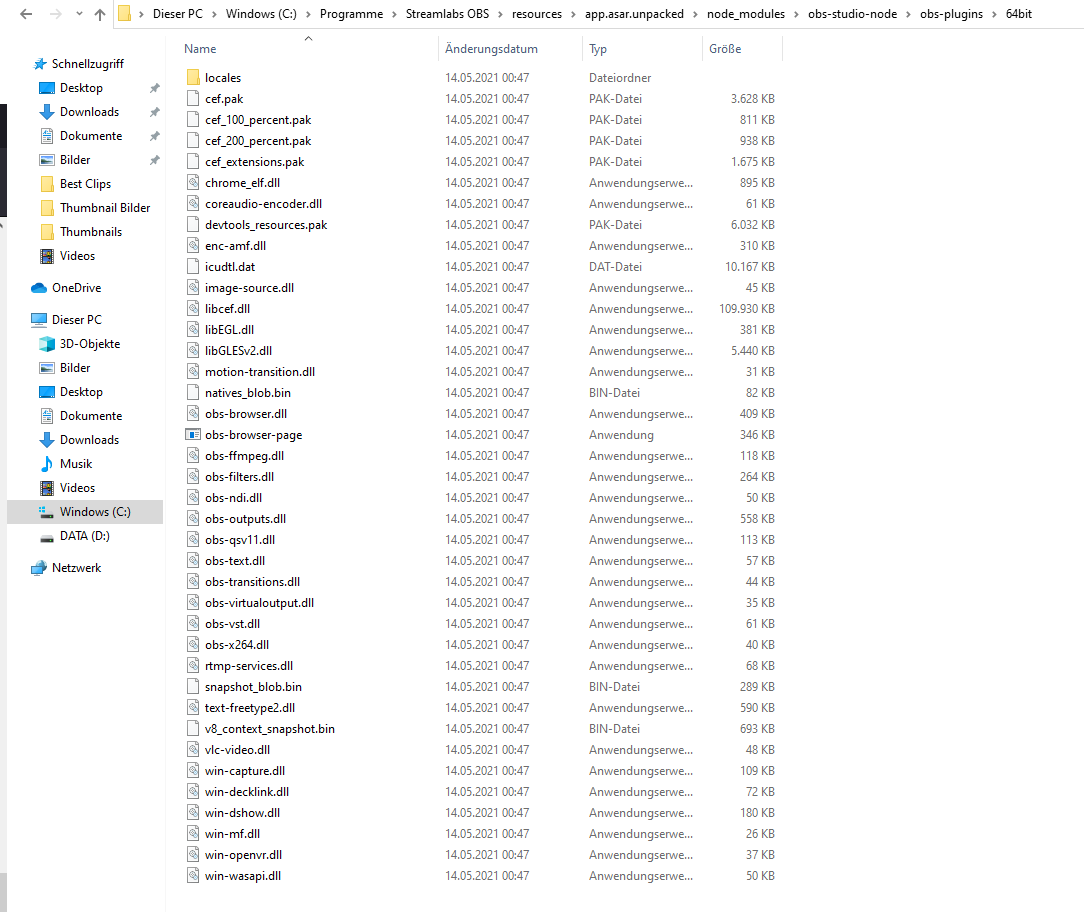Sort files by Änderungsdatum column
The width and height of the screenshot is (1084, 912).
491,49
